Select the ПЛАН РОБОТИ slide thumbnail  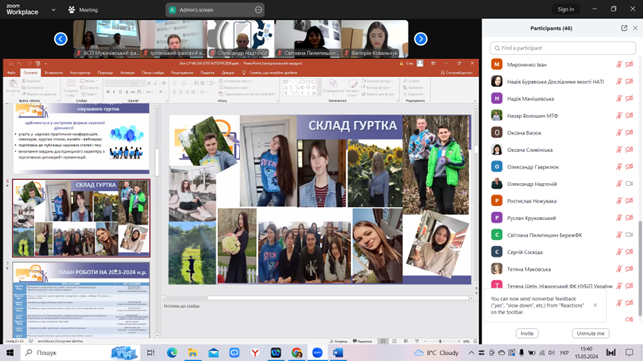coord(81,300)
